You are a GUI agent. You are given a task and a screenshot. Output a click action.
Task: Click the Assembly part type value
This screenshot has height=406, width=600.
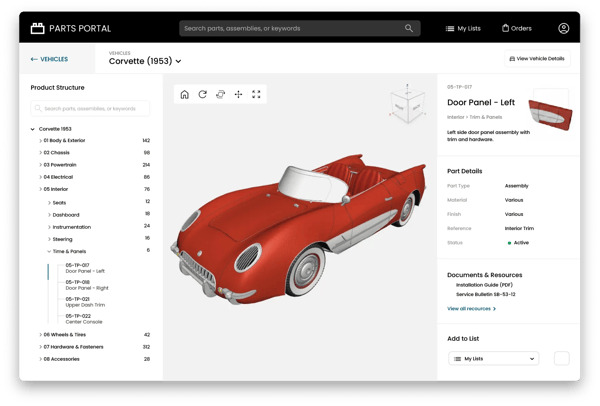coord(516,186)
